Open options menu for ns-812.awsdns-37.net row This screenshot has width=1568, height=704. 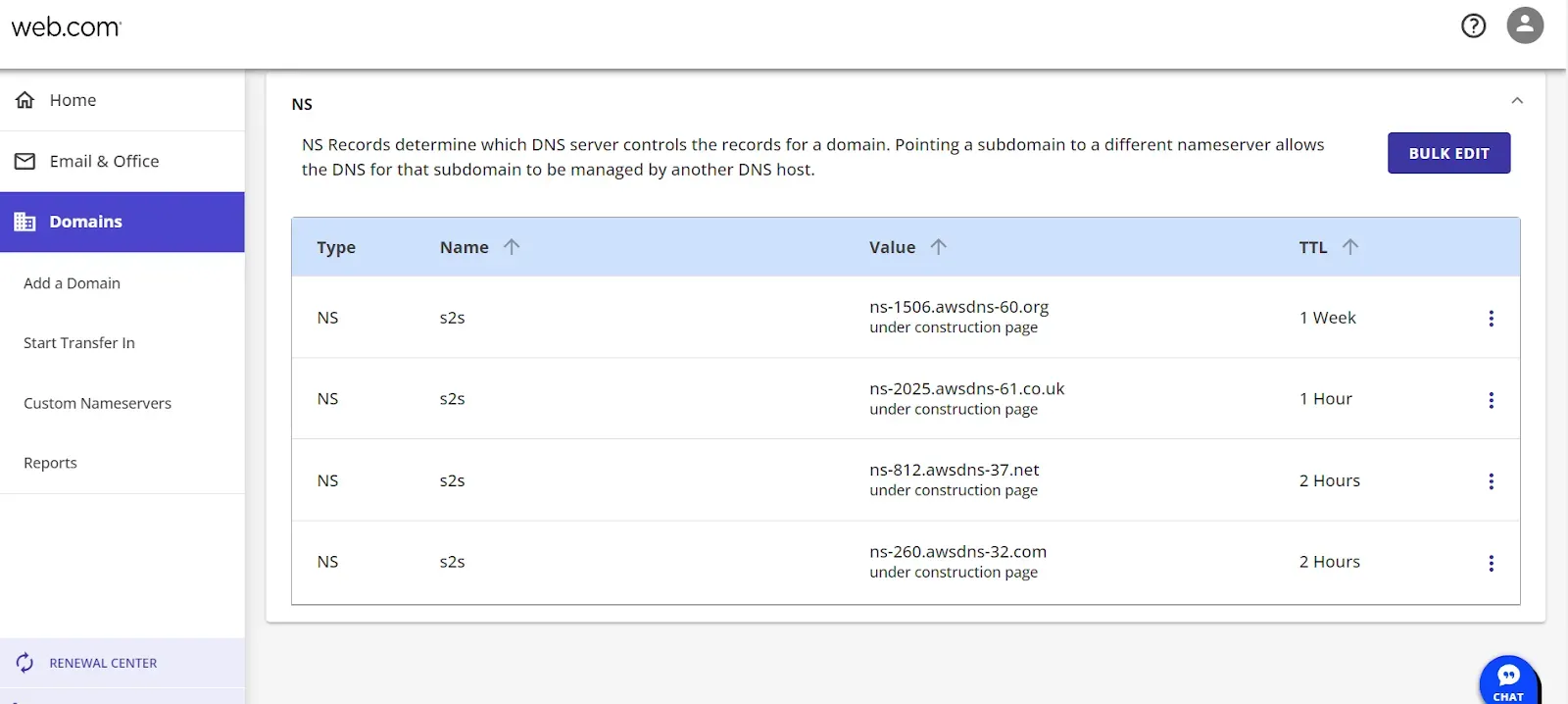tap(1491, 480)
